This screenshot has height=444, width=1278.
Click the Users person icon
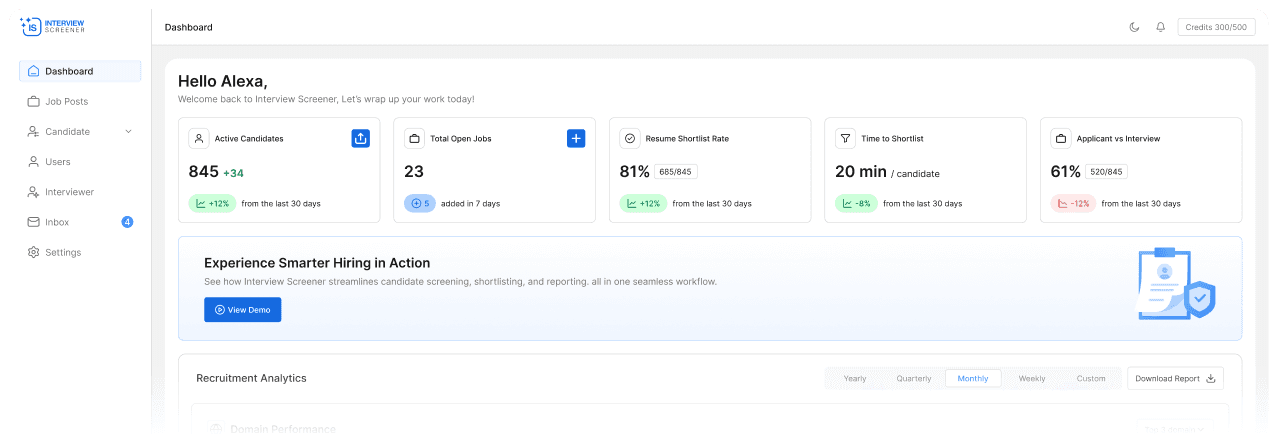(33, 161)
